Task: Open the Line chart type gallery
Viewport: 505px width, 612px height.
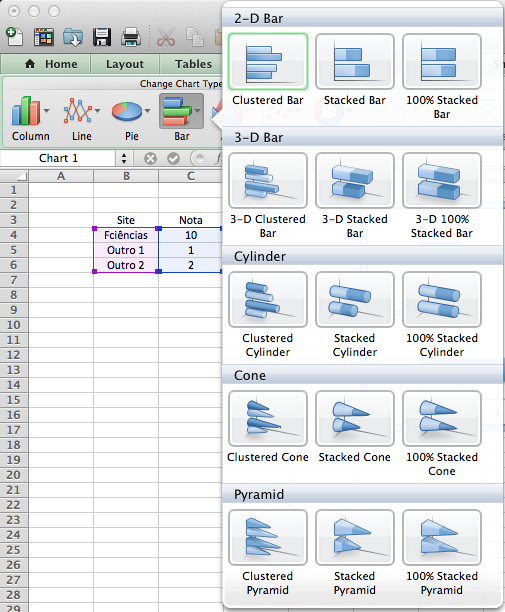Action: click(82, 117)
